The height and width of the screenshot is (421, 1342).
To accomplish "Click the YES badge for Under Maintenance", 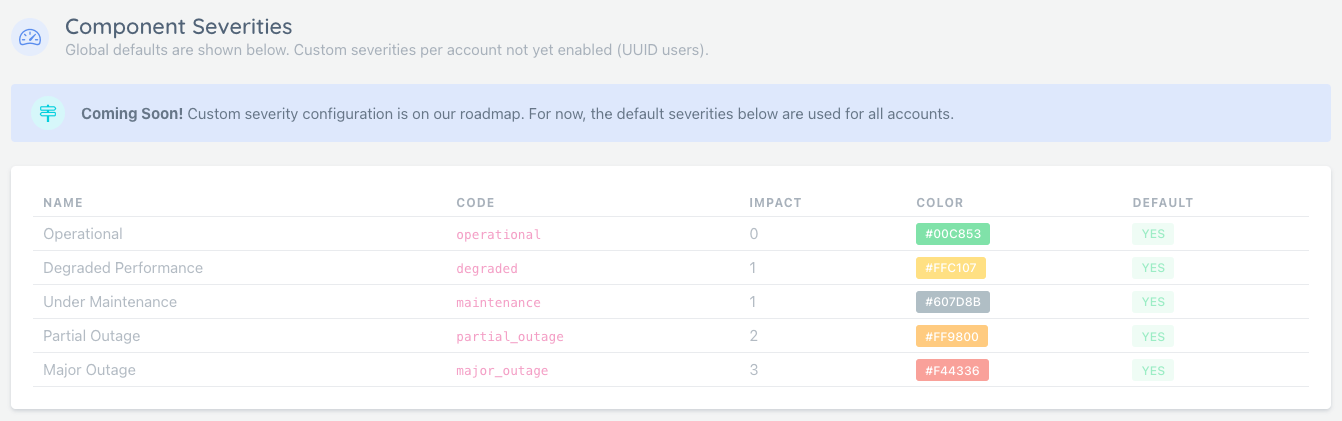I will [x=1153, y=302].
